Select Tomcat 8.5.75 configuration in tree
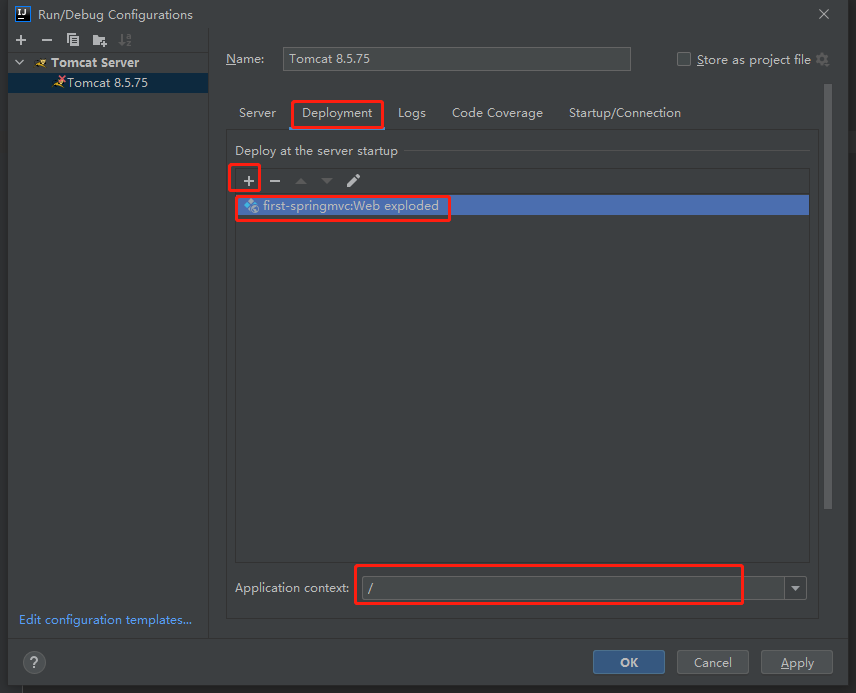 click(x=108, y=82)
